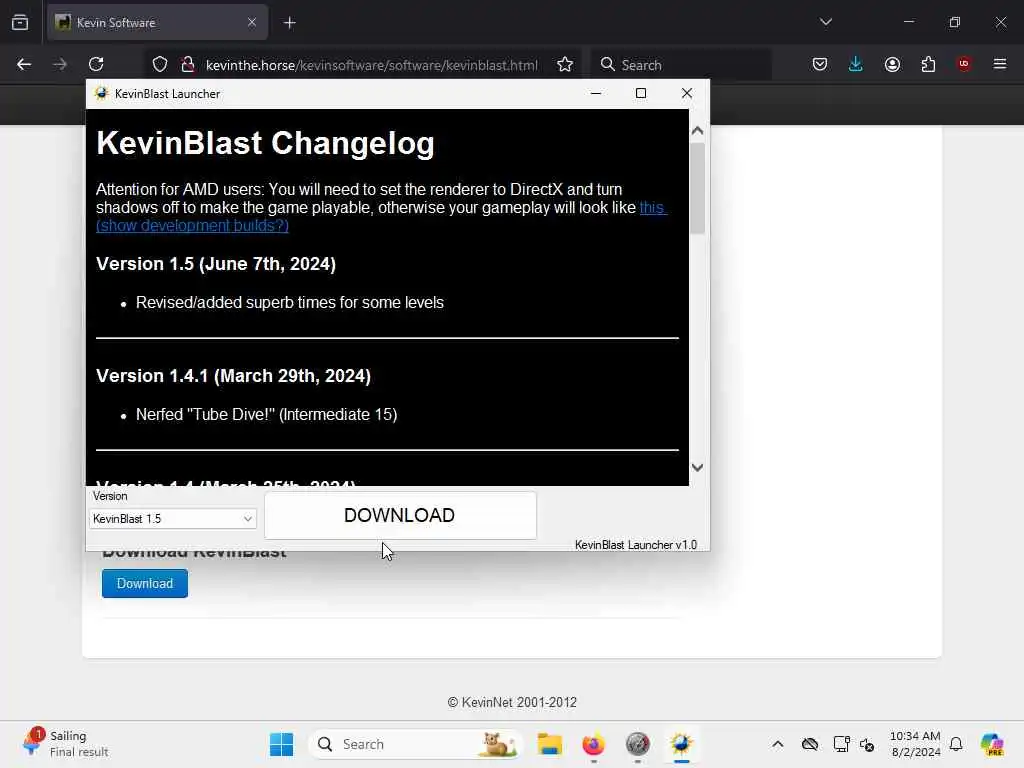The width and height of the screenshot is (1024, 768).
Task: Click the 'Version 1.4.1 (March 29th, 2024)' heading
Action: tap(233, 376)
